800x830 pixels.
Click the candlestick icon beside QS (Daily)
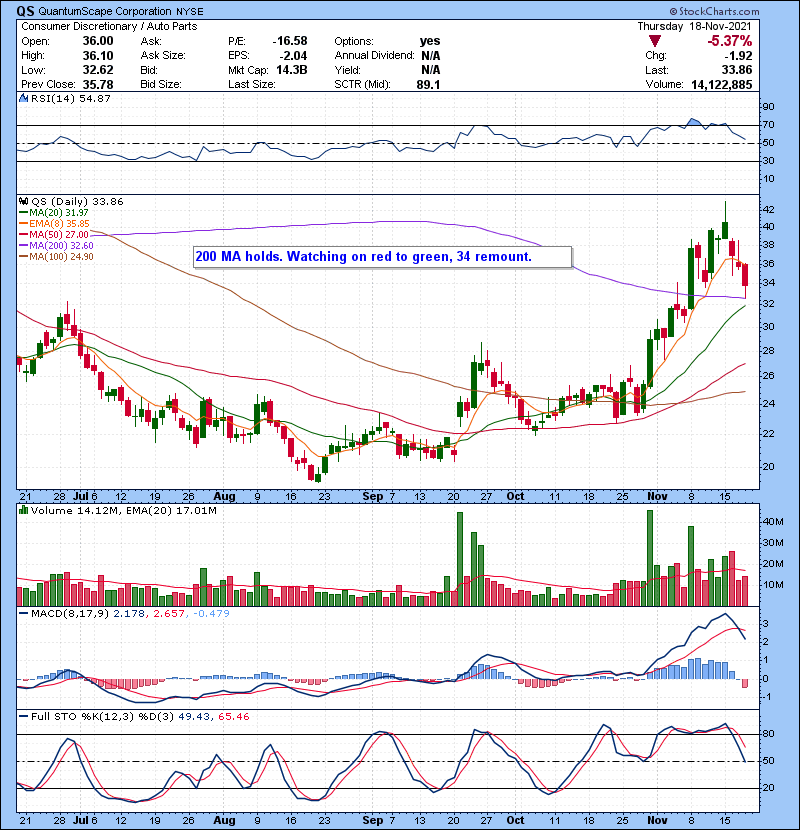point(23,201)
